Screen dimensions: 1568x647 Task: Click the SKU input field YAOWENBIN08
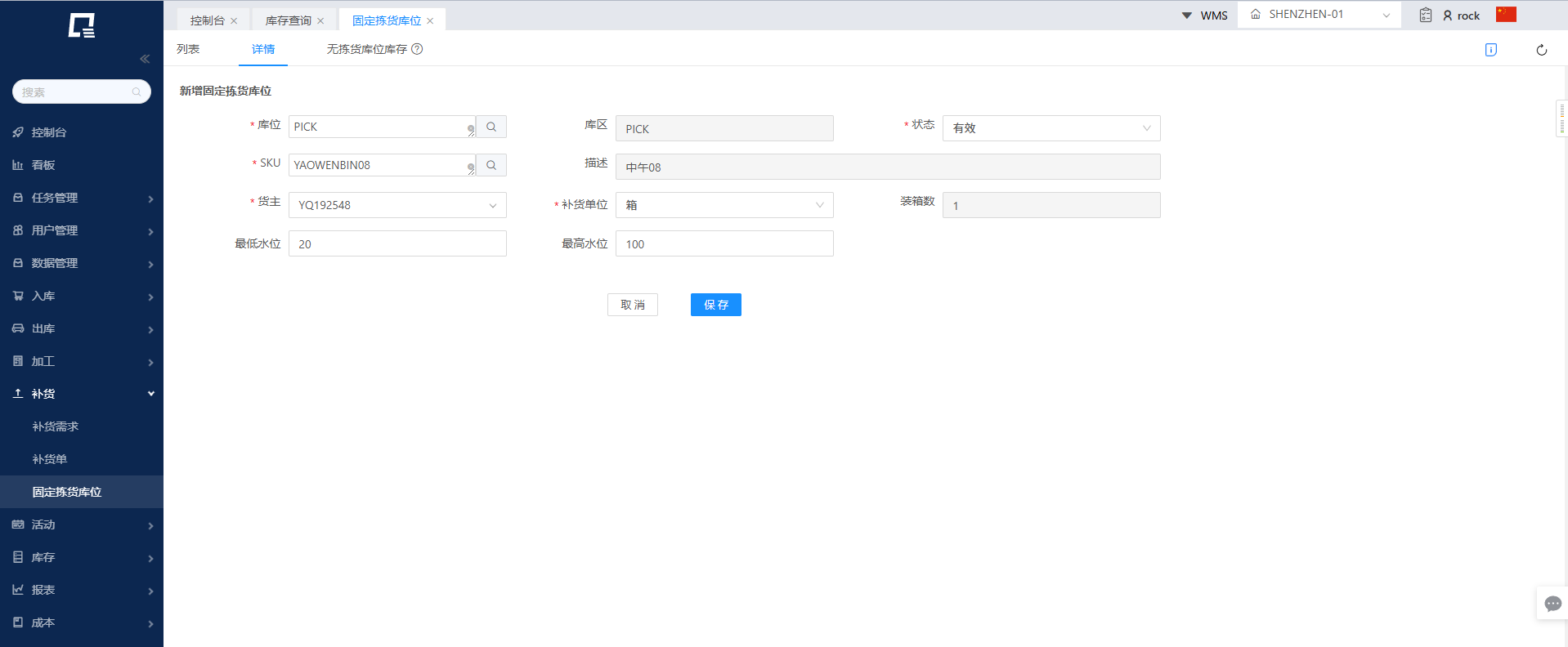[382, 165]
